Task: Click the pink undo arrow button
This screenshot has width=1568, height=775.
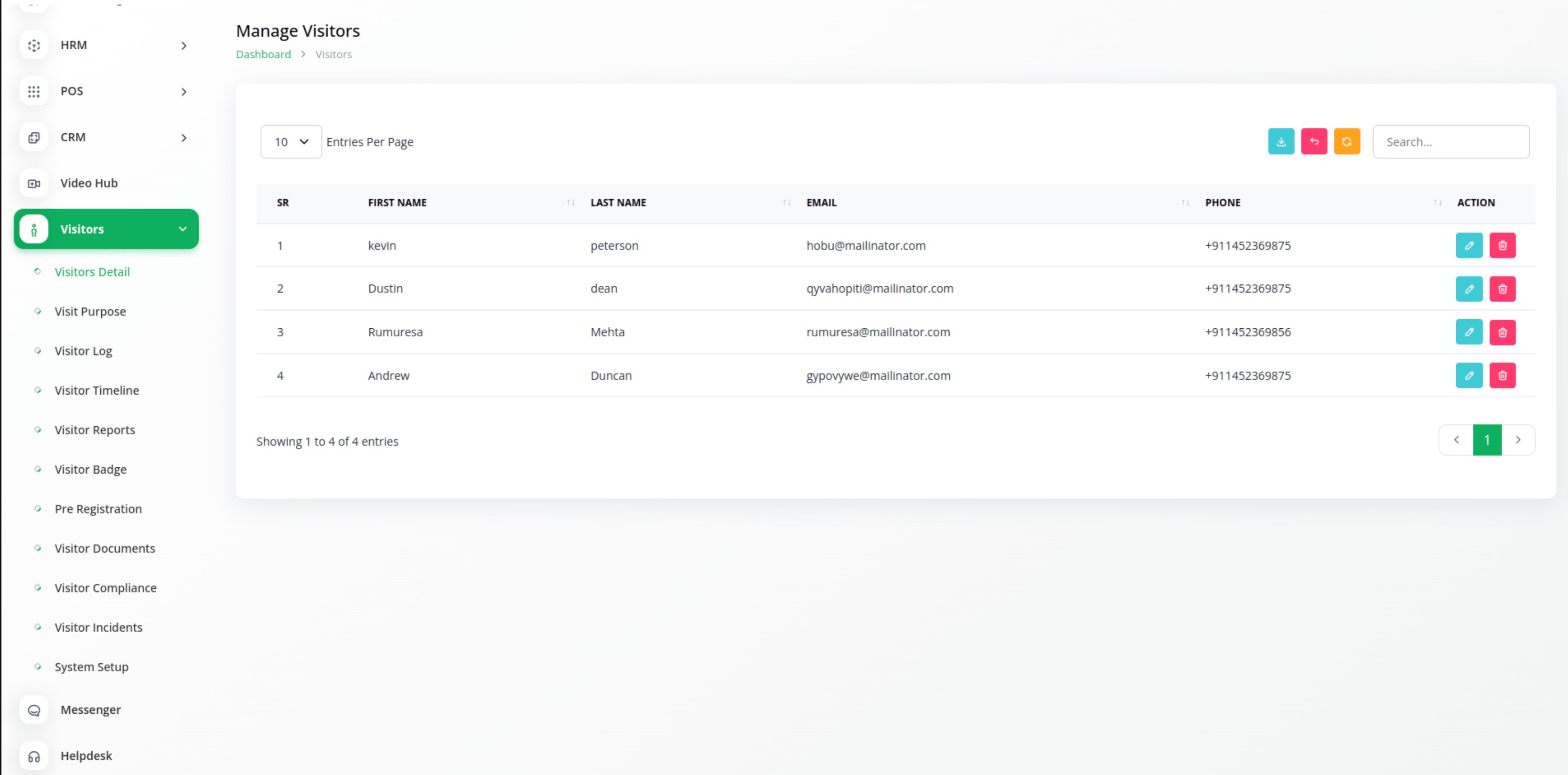Action: (x=1313, y=142)
